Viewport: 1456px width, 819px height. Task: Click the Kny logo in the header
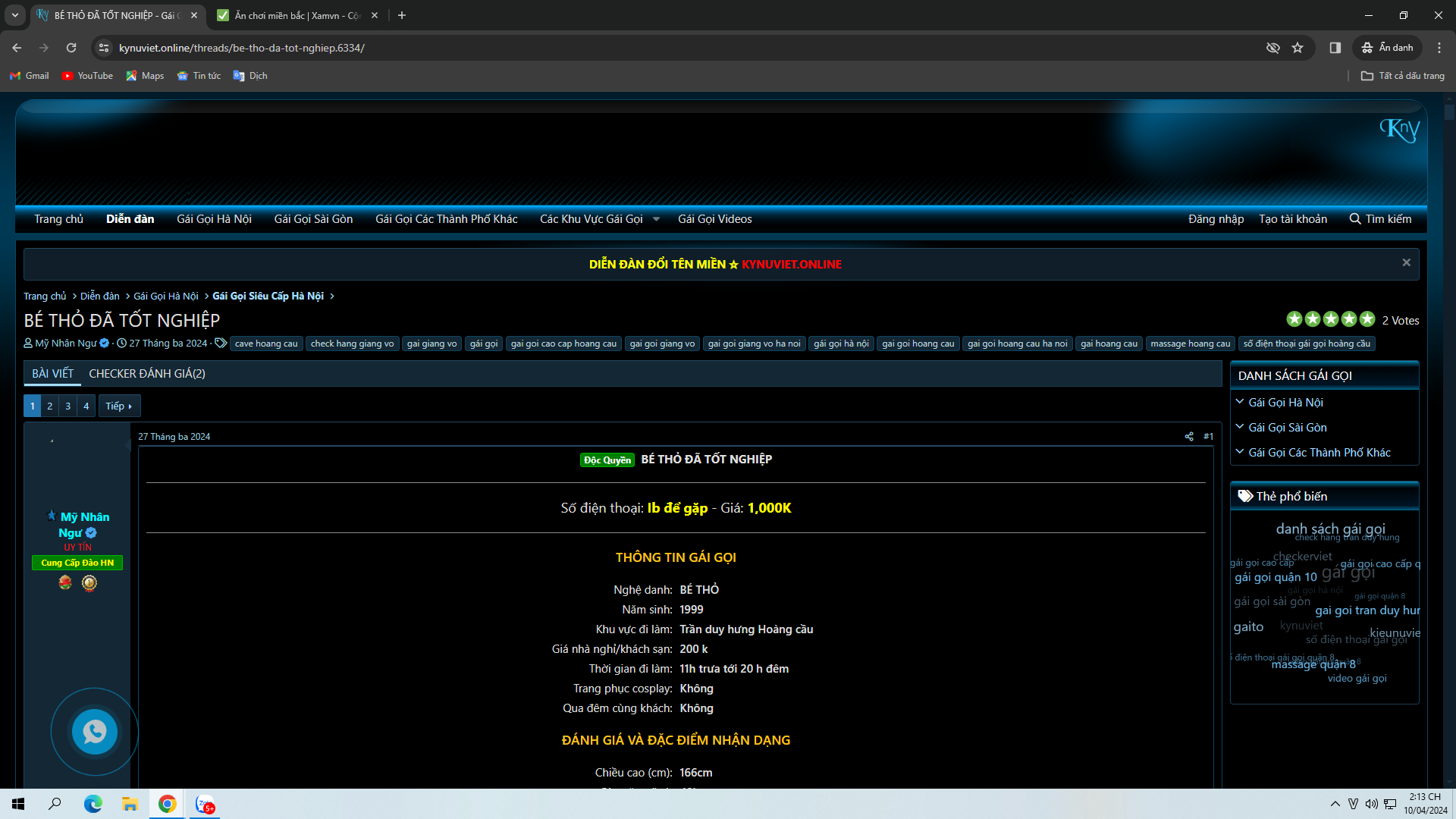point(1399,130)
